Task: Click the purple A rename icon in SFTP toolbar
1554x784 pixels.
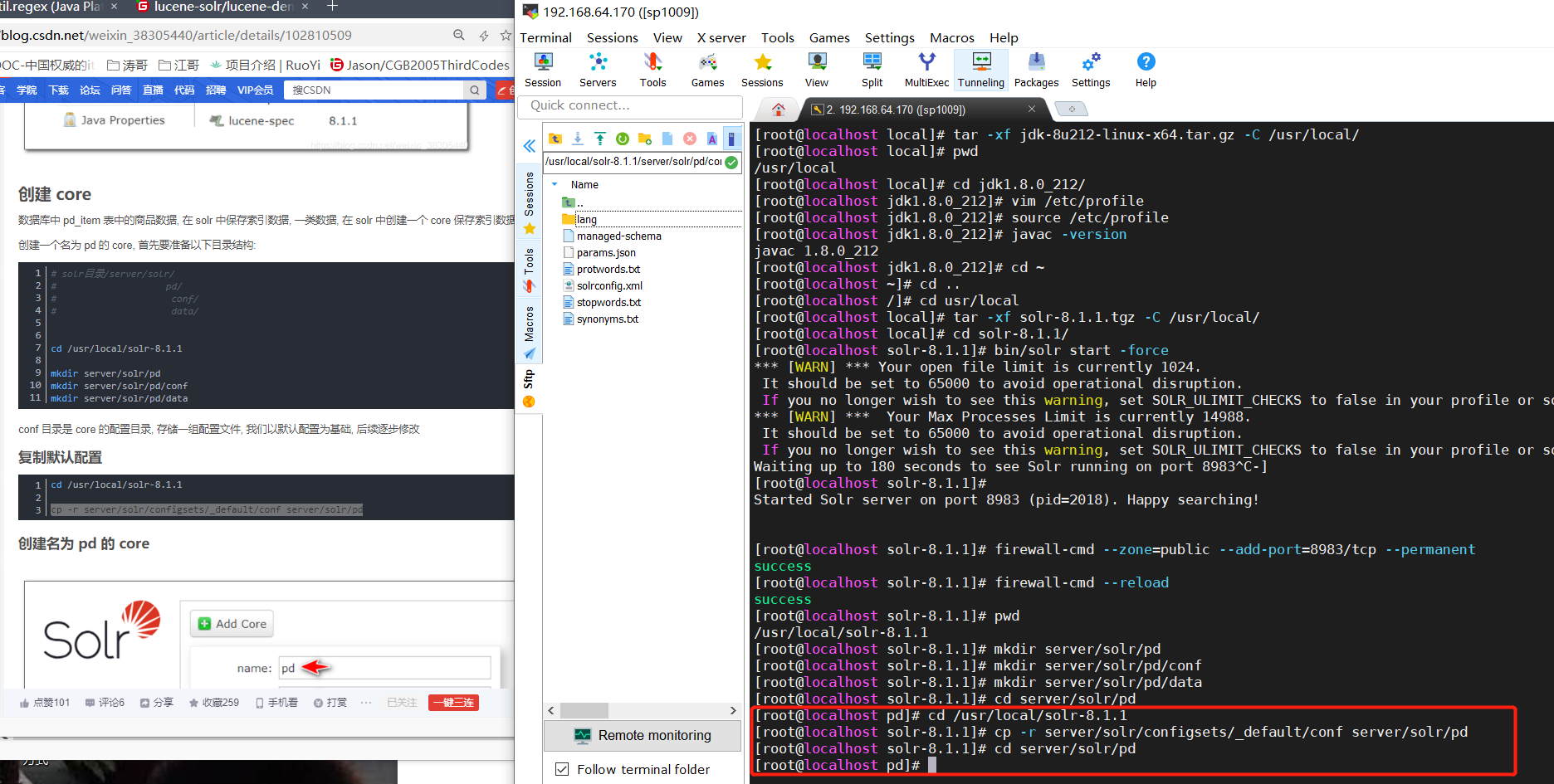Action: (712, 139)
